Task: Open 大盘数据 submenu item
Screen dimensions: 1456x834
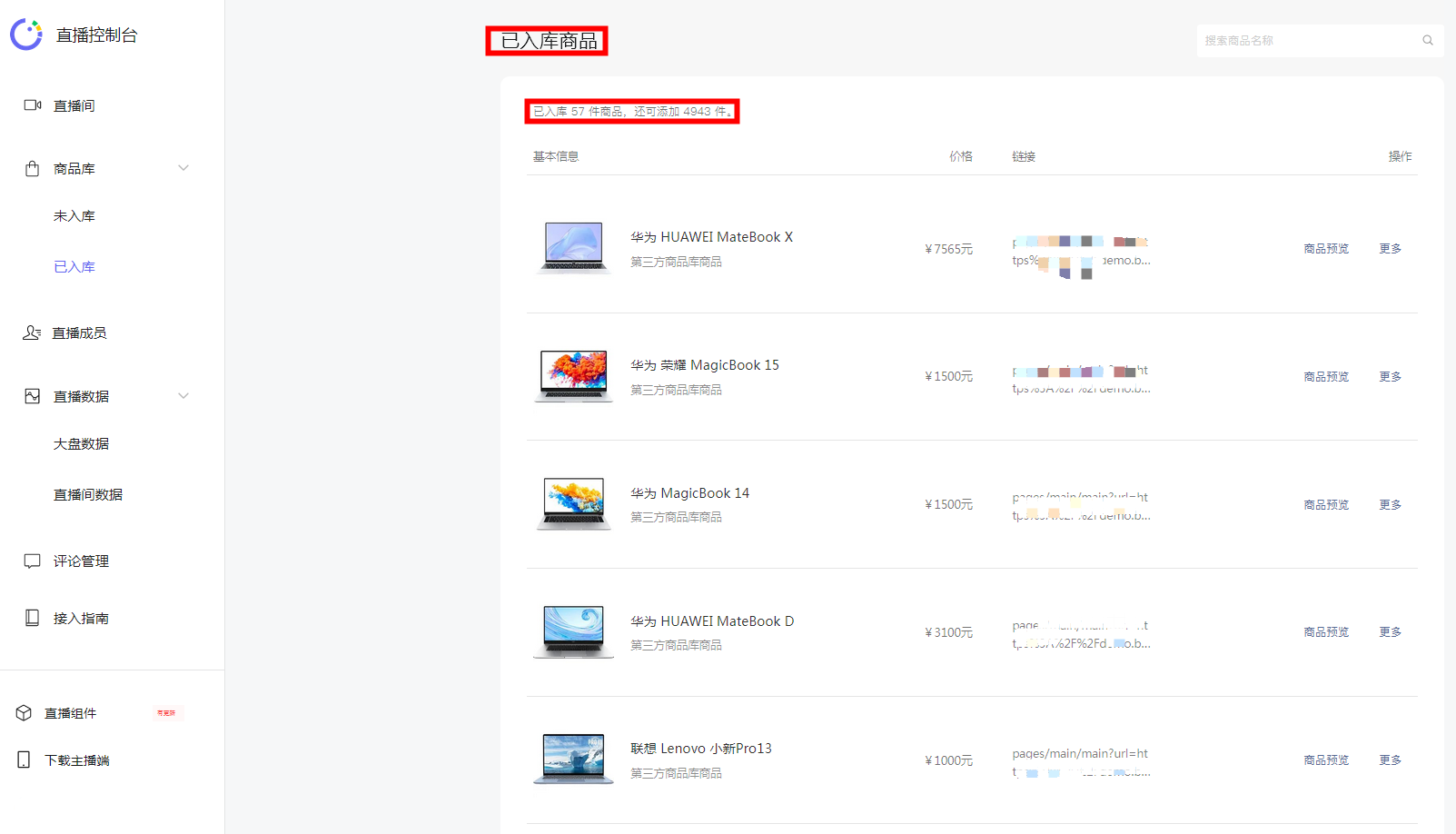Action: tap(82, 444)
